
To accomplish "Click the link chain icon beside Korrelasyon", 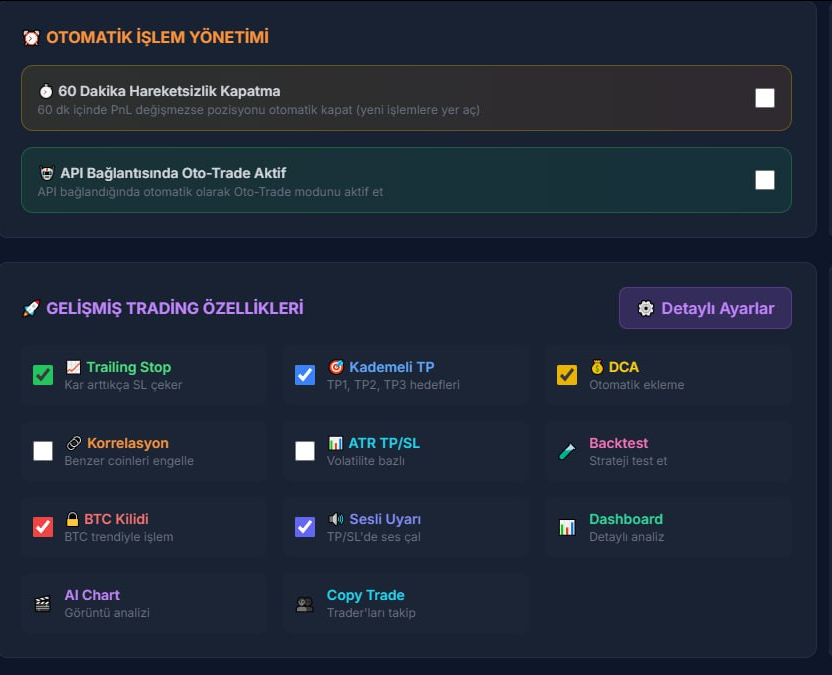I will tap(74, 443).
